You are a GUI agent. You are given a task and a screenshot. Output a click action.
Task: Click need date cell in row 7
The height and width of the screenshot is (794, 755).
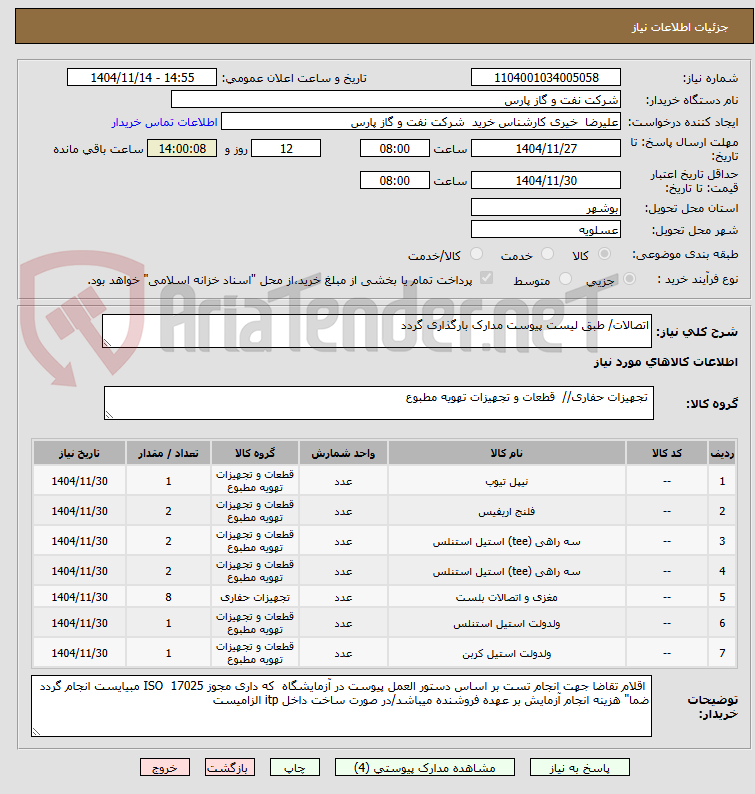80,653
